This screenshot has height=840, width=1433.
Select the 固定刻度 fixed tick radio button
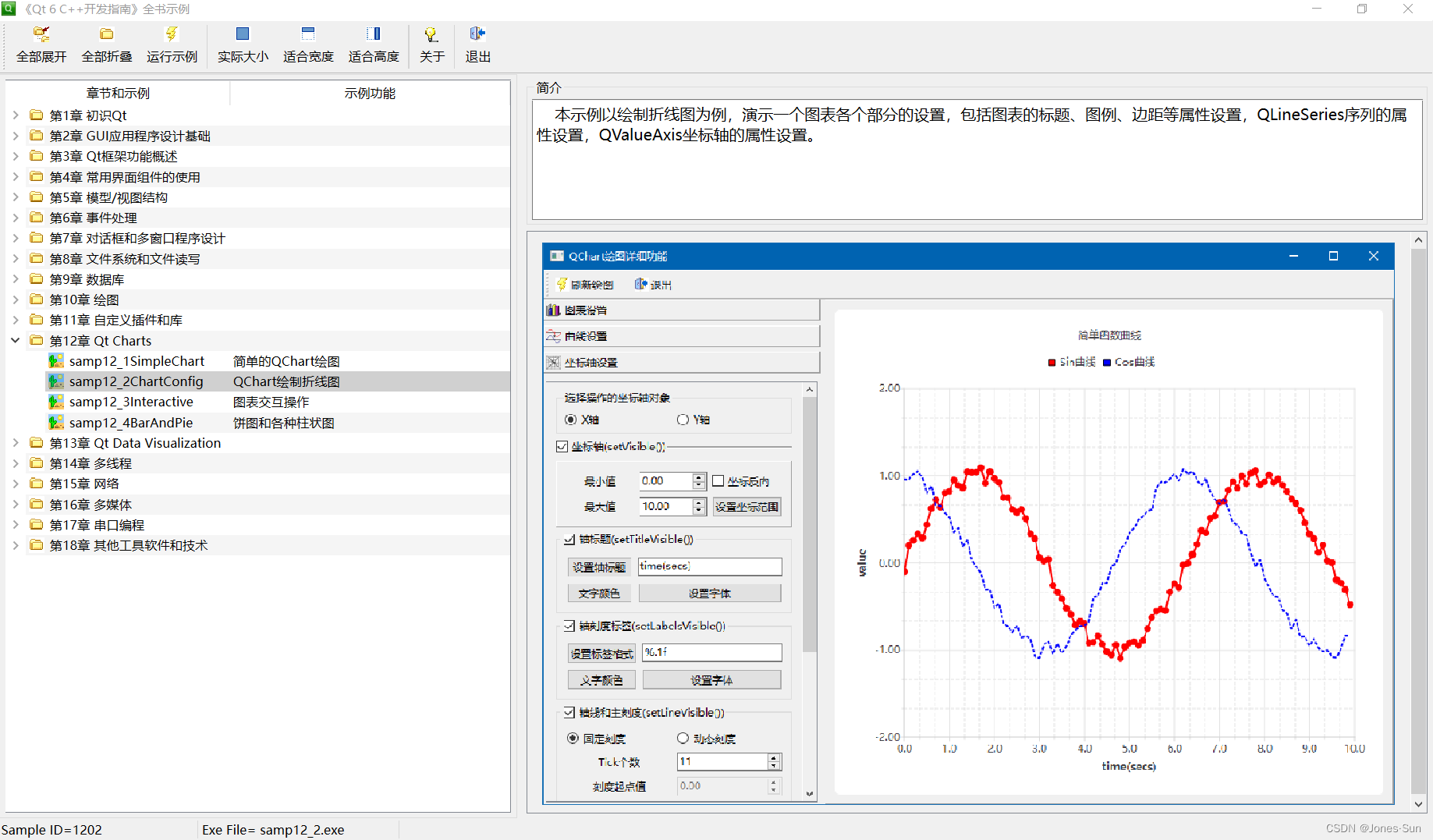coord(573,738)
